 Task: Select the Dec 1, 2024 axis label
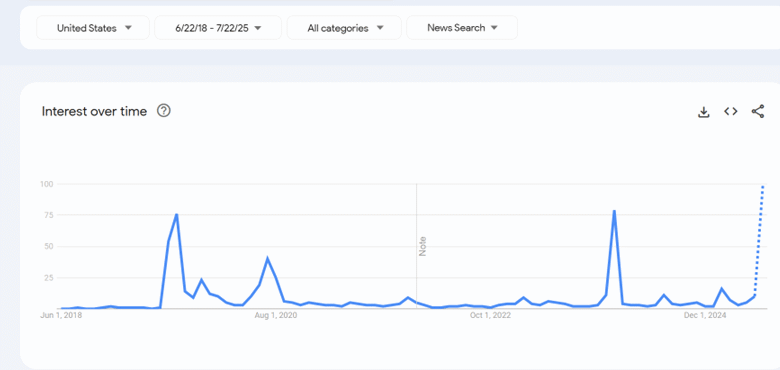coord(705,315)
